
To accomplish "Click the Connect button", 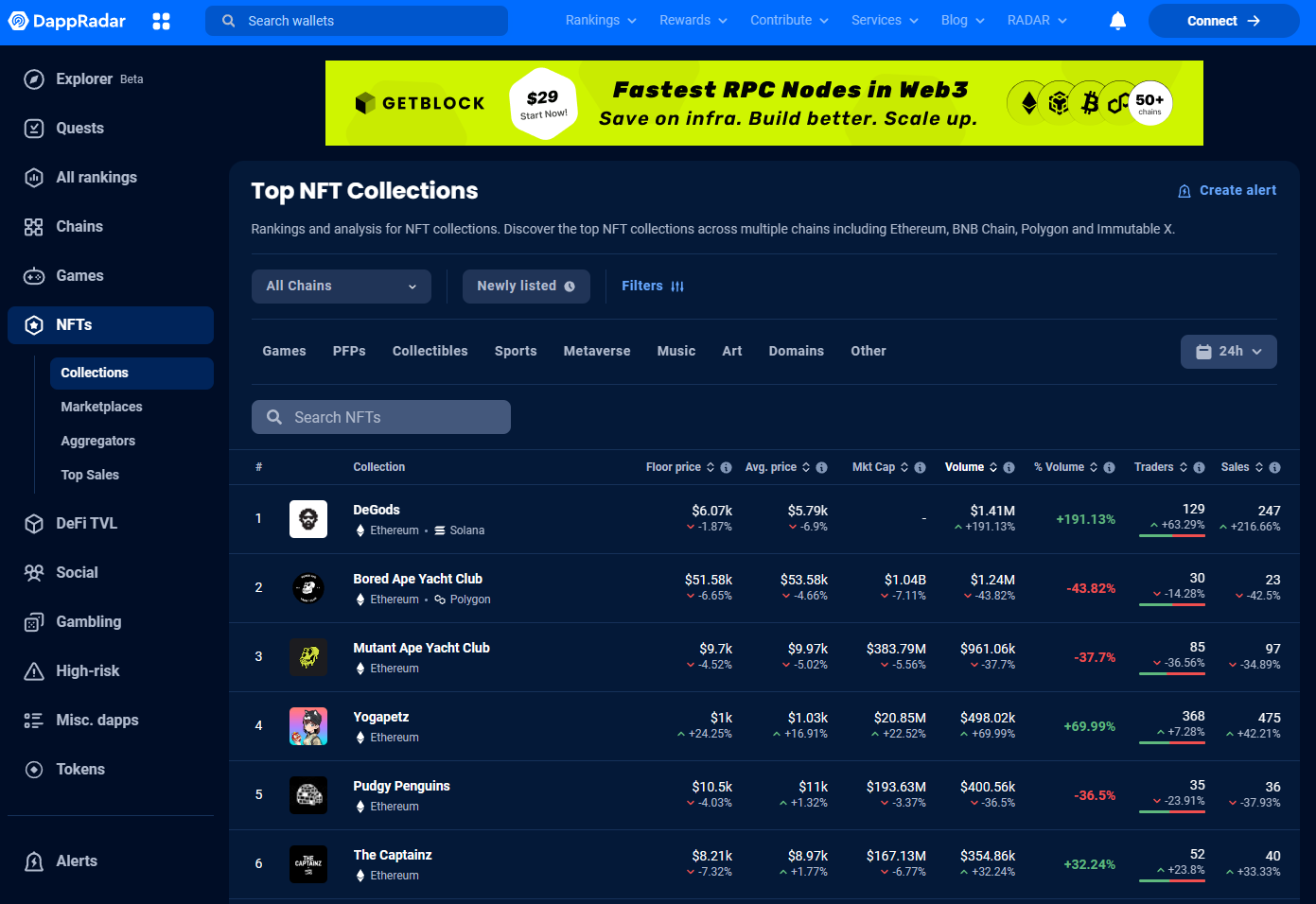I will pyautogui.click(x=1223, y=21).
